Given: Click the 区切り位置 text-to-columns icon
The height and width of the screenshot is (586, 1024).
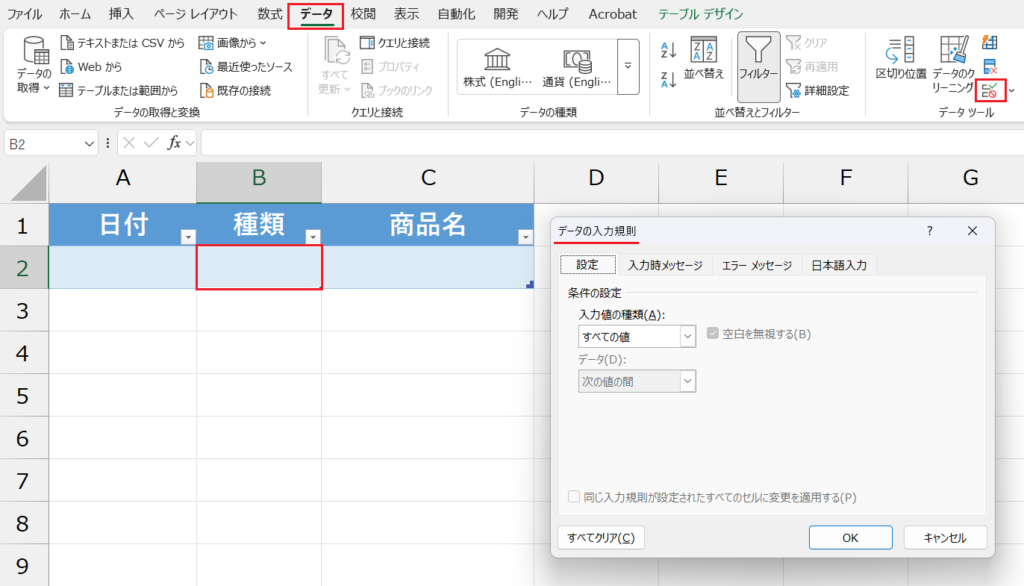Looking at the screenshot, I should [900, 49].
